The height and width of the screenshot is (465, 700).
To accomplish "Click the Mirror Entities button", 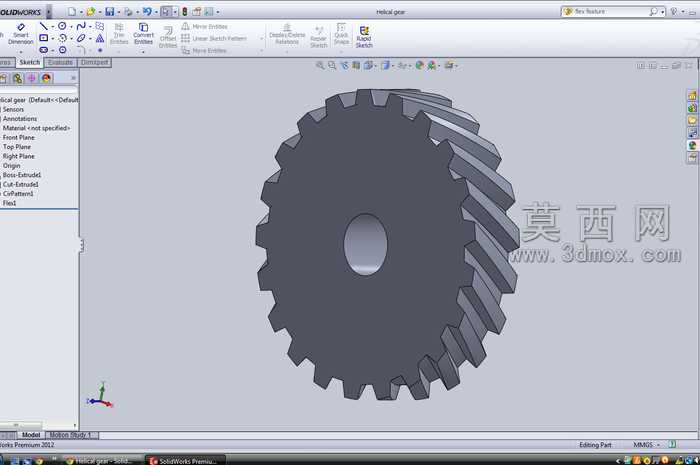I will [204, 27].
